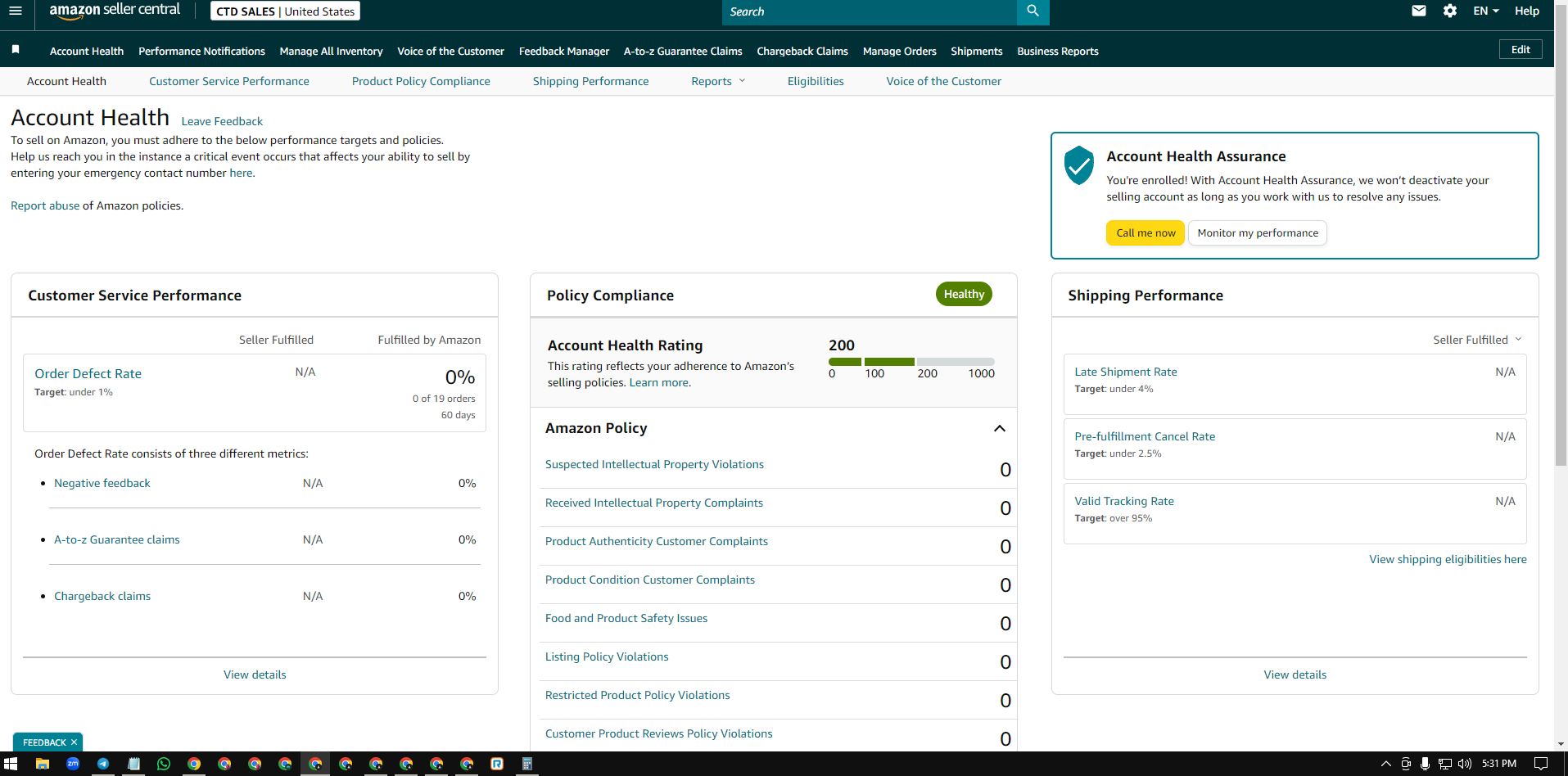Open Food and Product Safety Issues
Viewport: 1568px width, 776px height.
(x=626, y=618)
